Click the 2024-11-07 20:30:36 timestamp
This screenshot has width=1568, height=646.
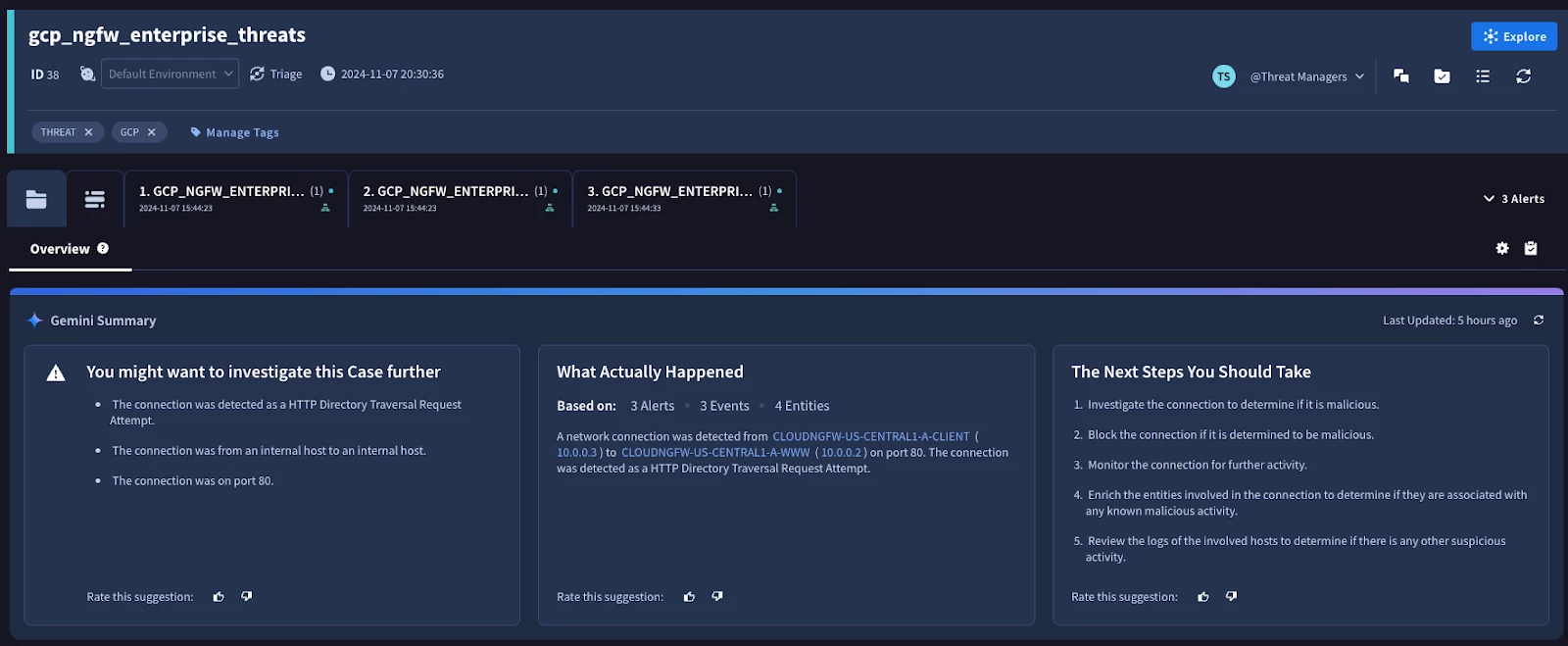pos(392,74)
